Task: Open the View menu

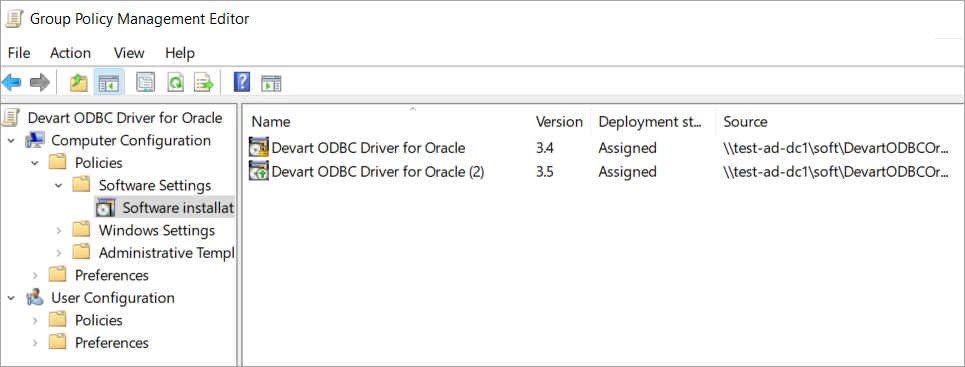Action: click(x=129, y=53)
